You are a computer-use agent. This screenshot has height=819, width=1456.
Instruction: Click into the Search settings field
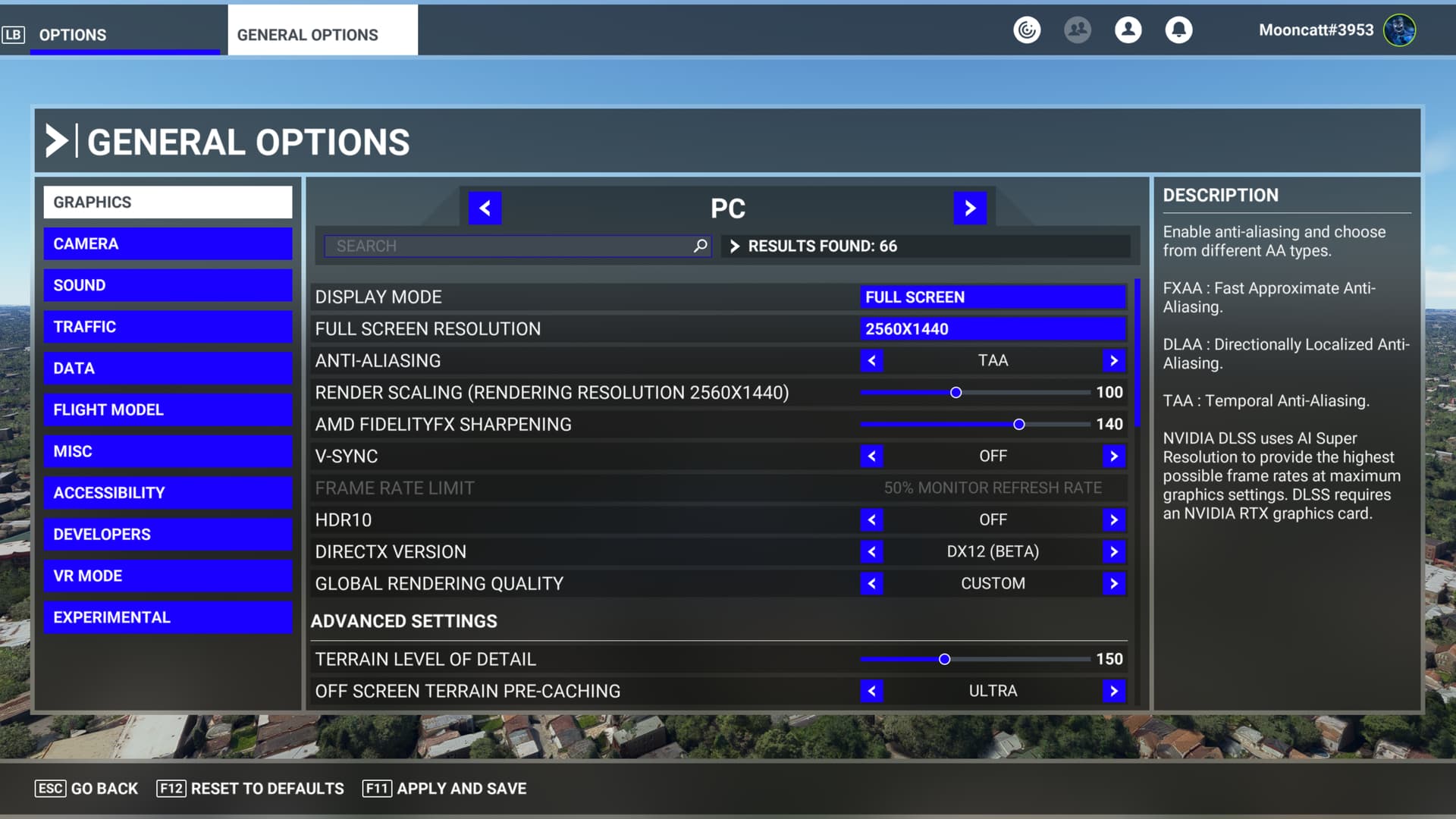click(x=508, y=246)
